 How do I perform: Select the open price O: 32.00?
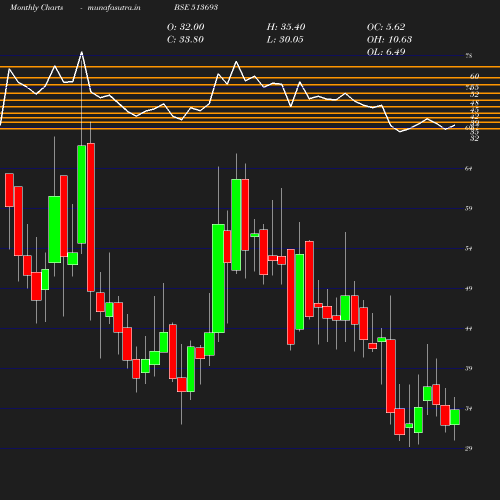point(186,27)
